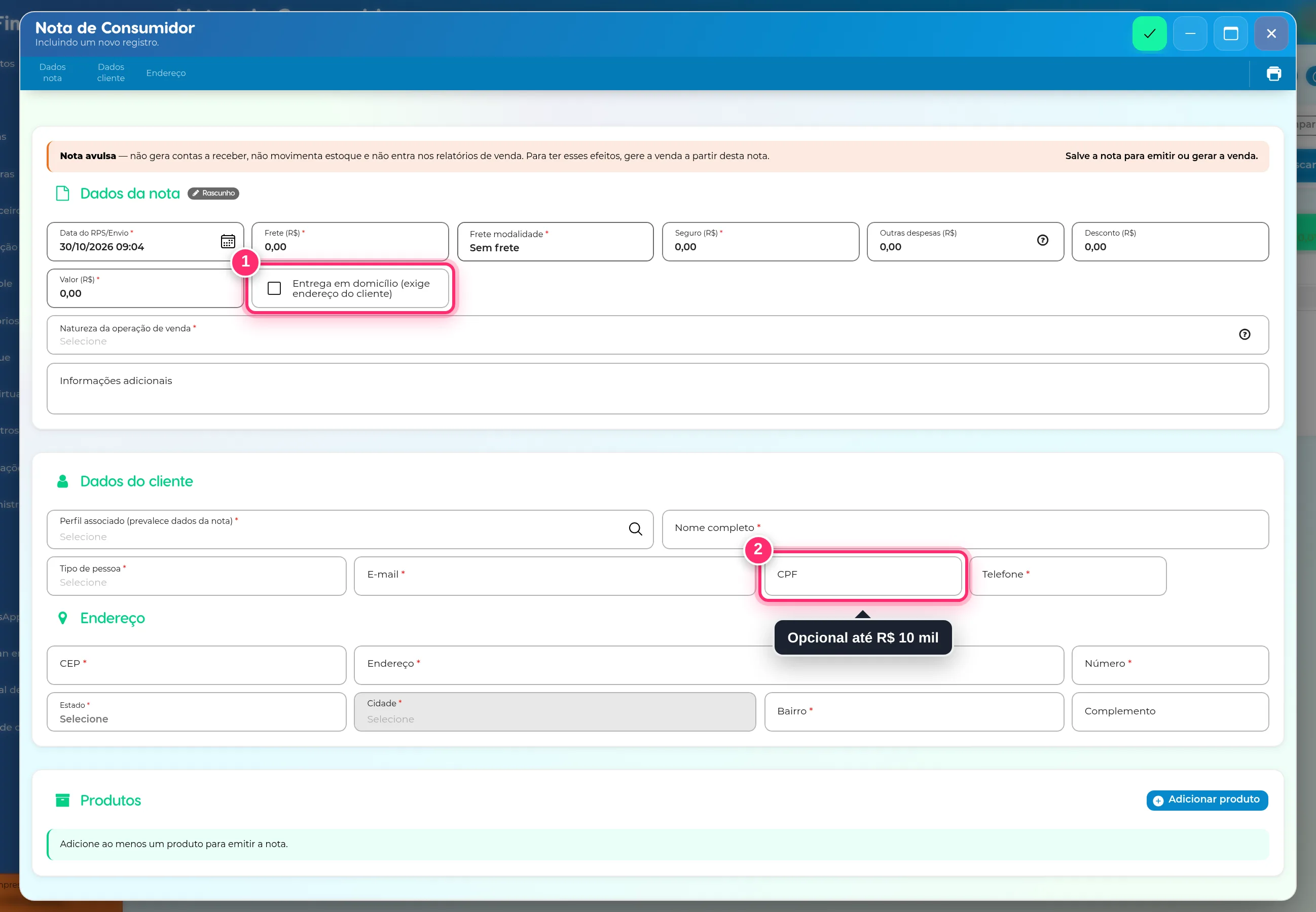Click the search magnifier in Perfil associado
The width and height of the screenshot is (1316, 912).
635,528
